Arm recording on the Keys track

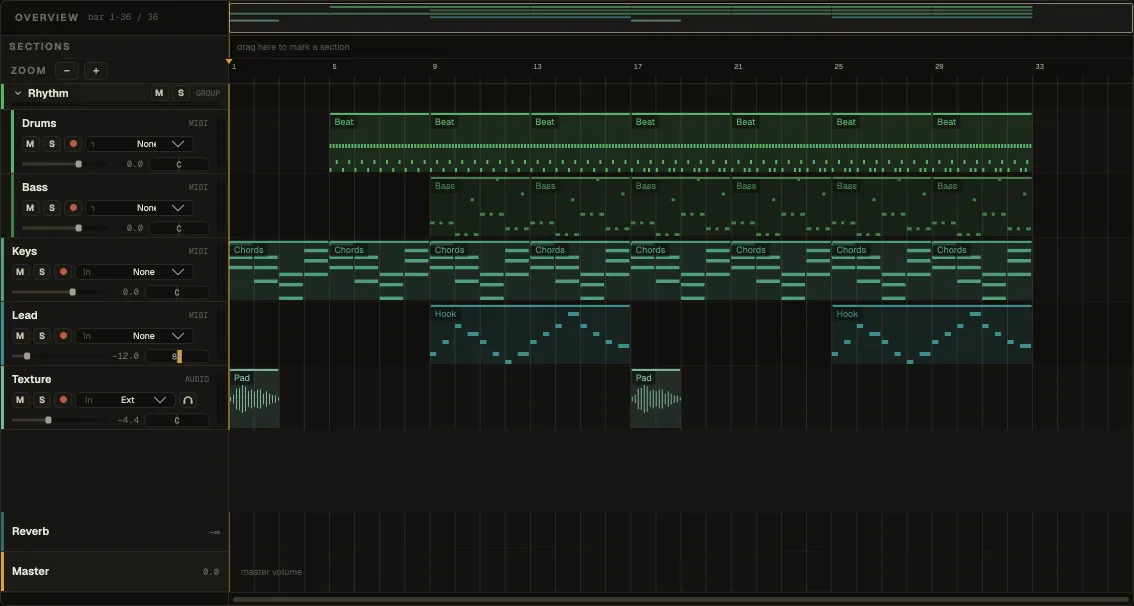(x=63, y=272)
